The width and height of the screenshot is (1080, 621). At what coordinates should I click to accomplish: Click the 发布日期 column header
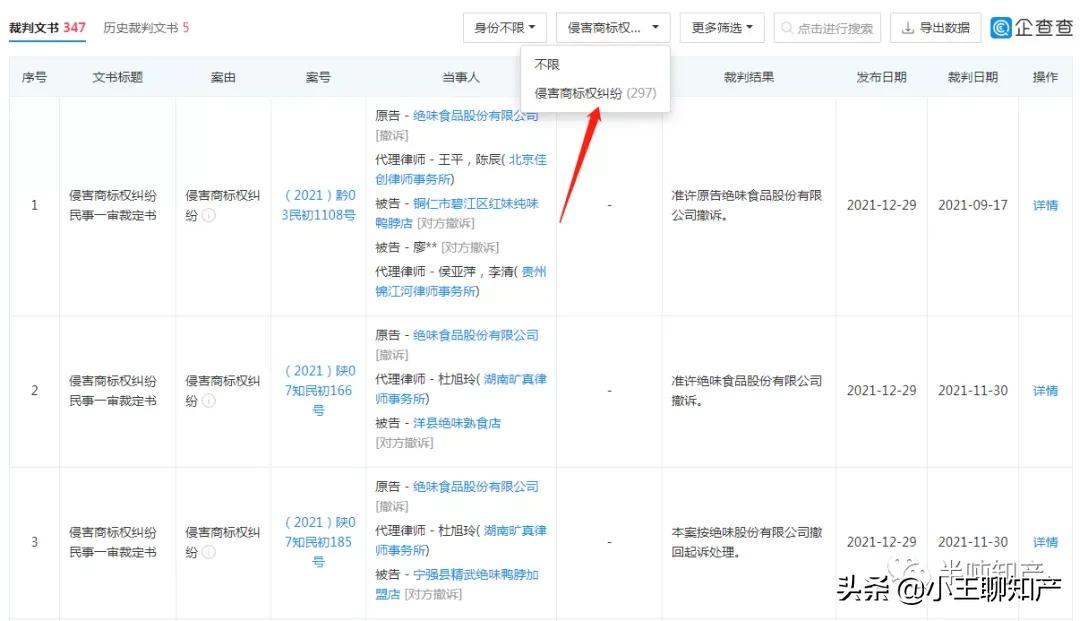882,77
